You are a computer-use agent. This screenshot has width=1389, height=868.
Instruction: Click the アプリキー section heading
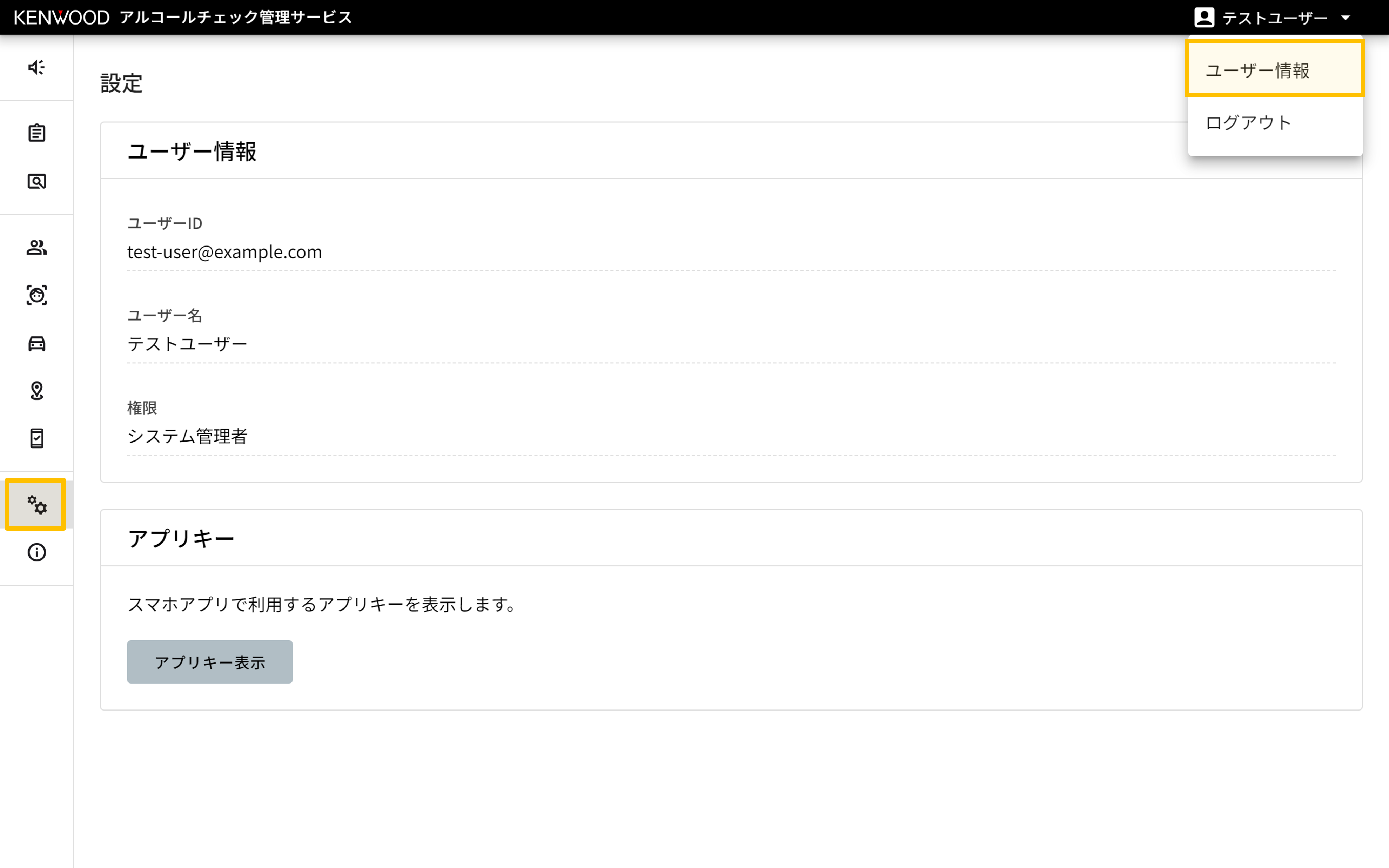[181, 538]
